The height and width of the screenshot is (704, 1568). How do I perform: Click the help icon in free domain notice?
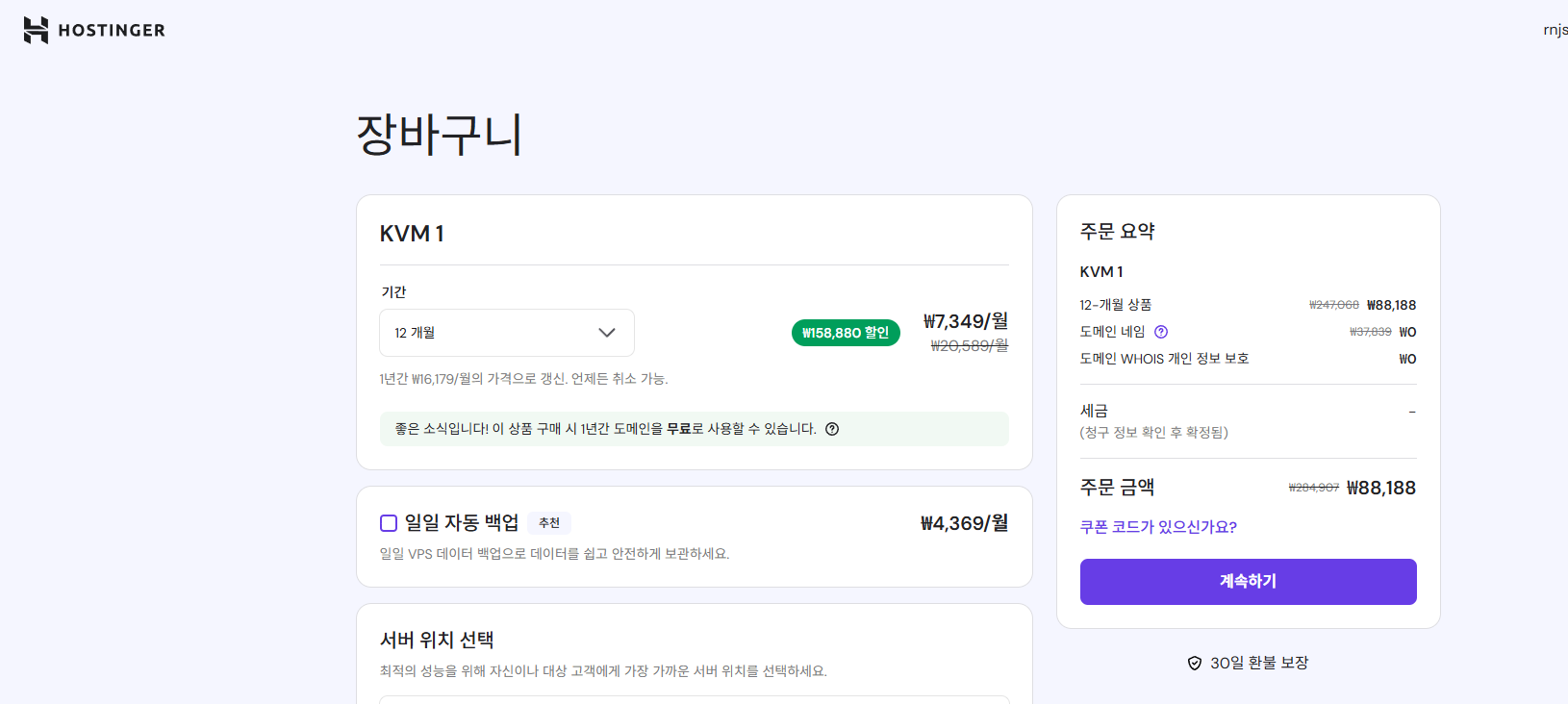(x=832, y=429)
